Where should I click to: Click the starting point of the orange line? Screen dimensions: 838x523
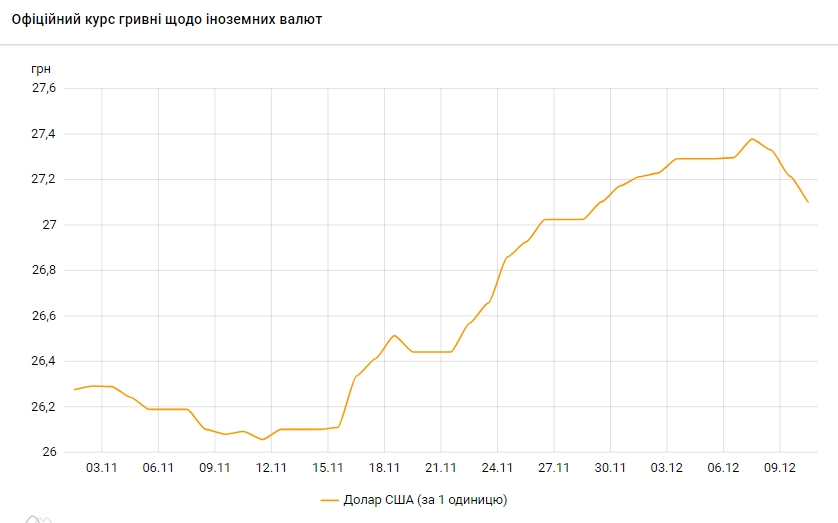pyautogui.click(x=75, y=389)
